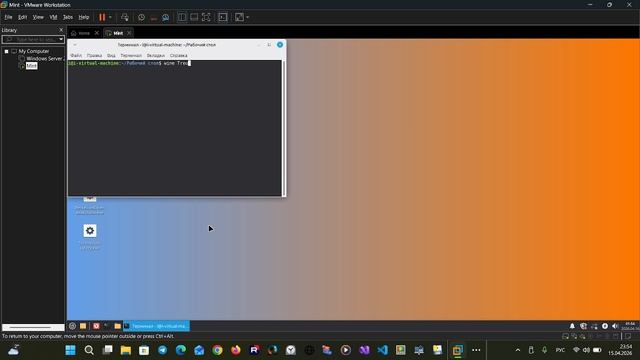Close the terminal window with blue button
This screenshot has width=640, height=360.
point(280,44)
